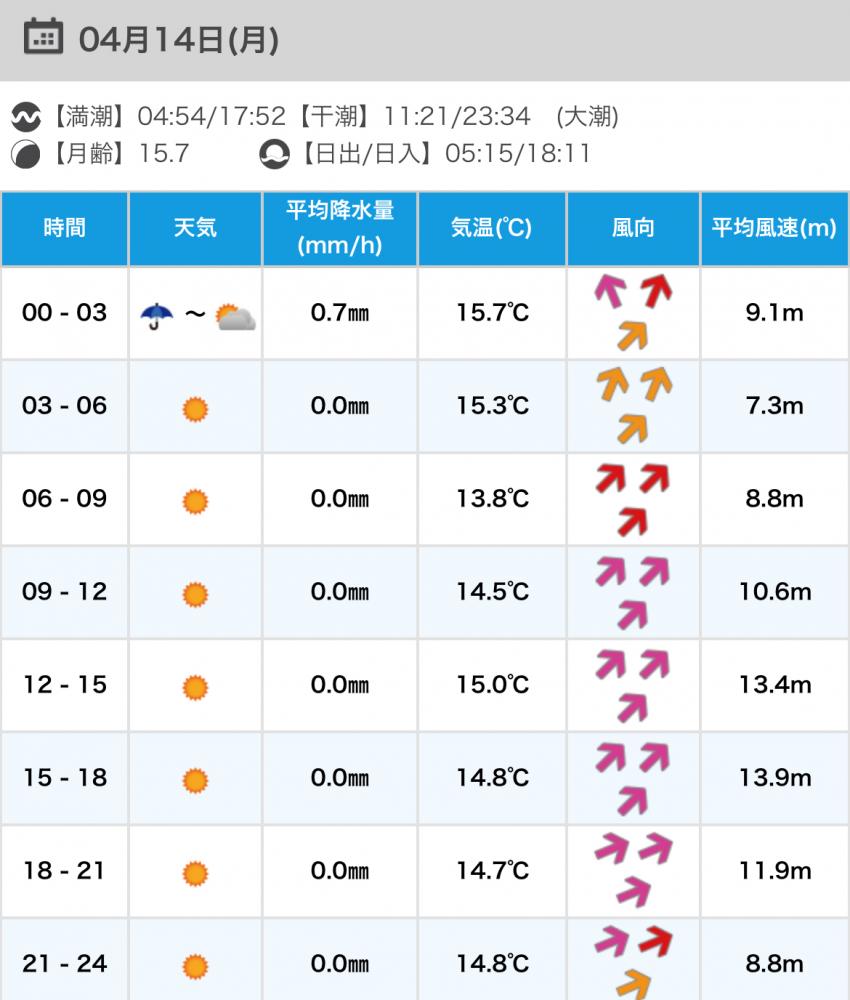Click the red wind arrows in 06 - 09 row
850x1000 pixels.
coord(633,499)
